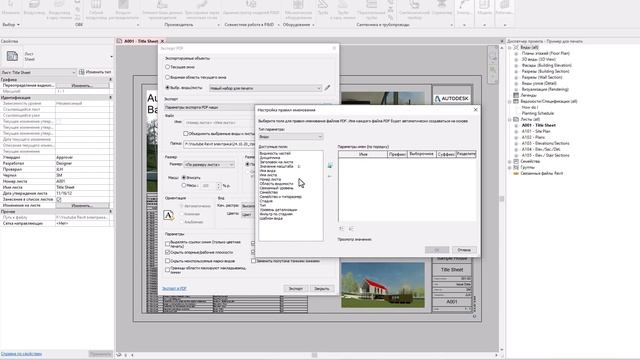This screenshot has width=640, height=360.
Task: Click the Edit Type icon in Properties
Action: [82, 72]
